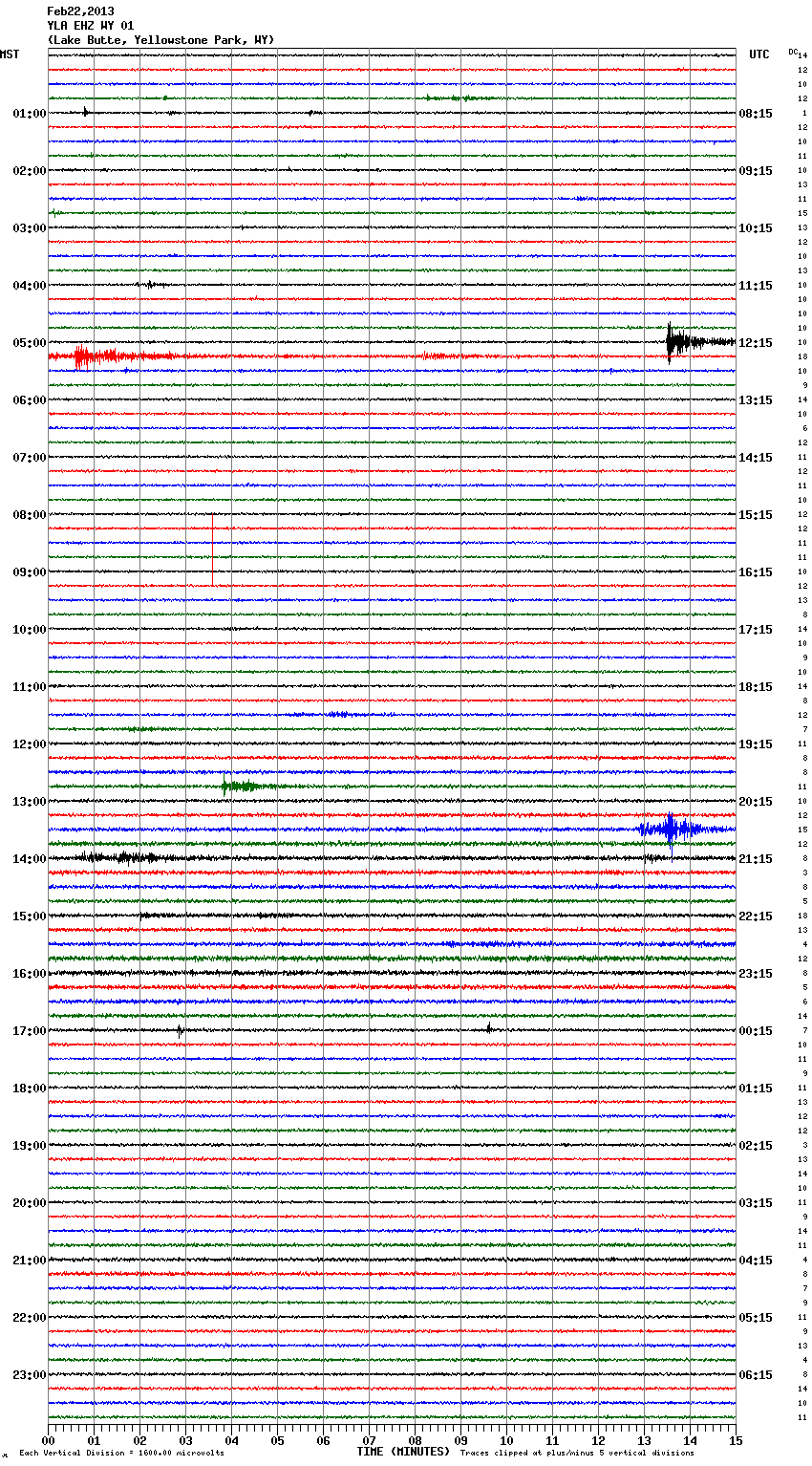Click the 05:00 MST time label
The width and height of the screenshot is (812, 1466).
coord(30,343)
